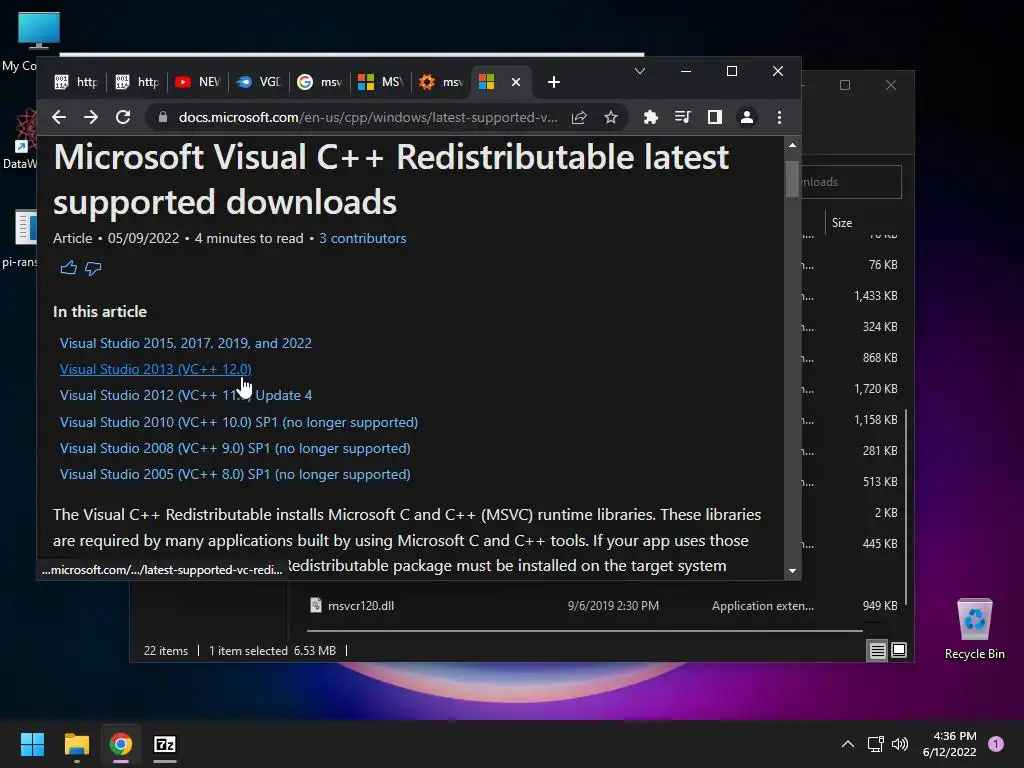
Task: Click the 1,433 KB size cell in Explorer
Action: tap(875, 296)
